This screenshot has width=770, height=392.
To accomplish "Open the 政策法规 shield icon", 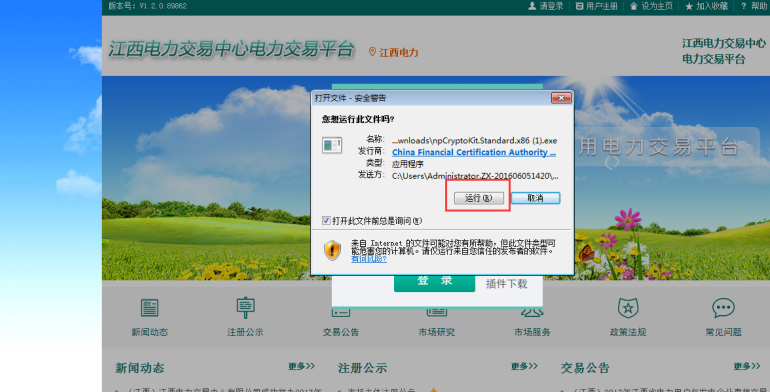I will pos(628,308).
